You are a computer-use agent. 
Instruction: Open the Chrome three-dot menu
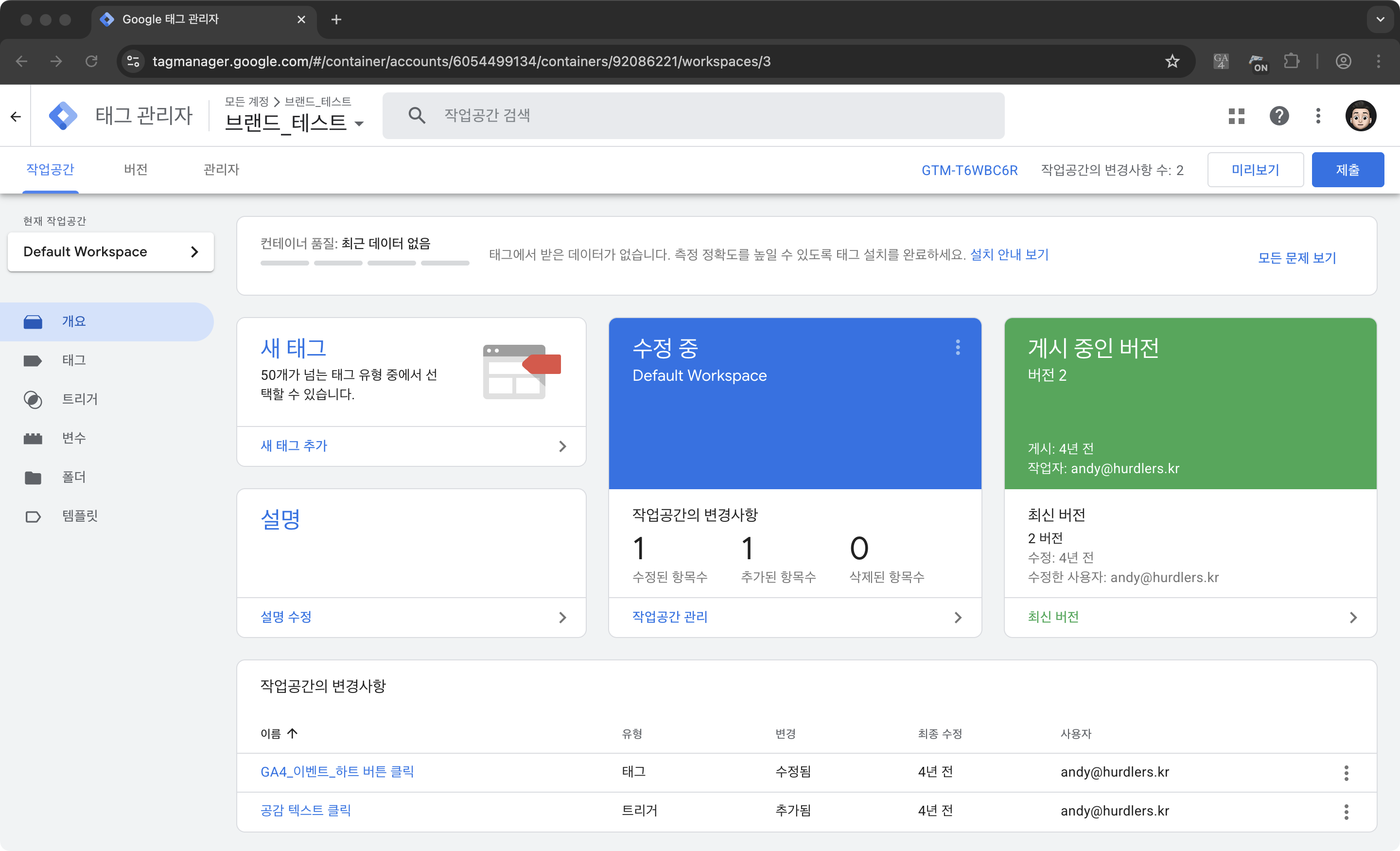pyautogui.click(x=1379, y=61)
